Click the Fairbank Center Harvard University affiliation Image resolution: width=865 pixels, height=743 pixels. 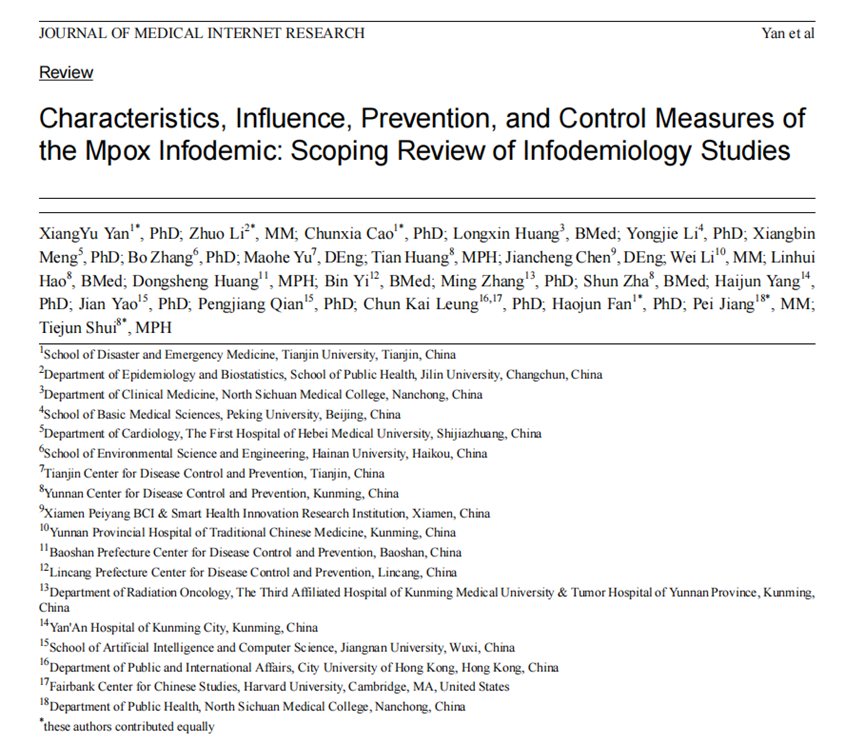[x=279, y=687]
